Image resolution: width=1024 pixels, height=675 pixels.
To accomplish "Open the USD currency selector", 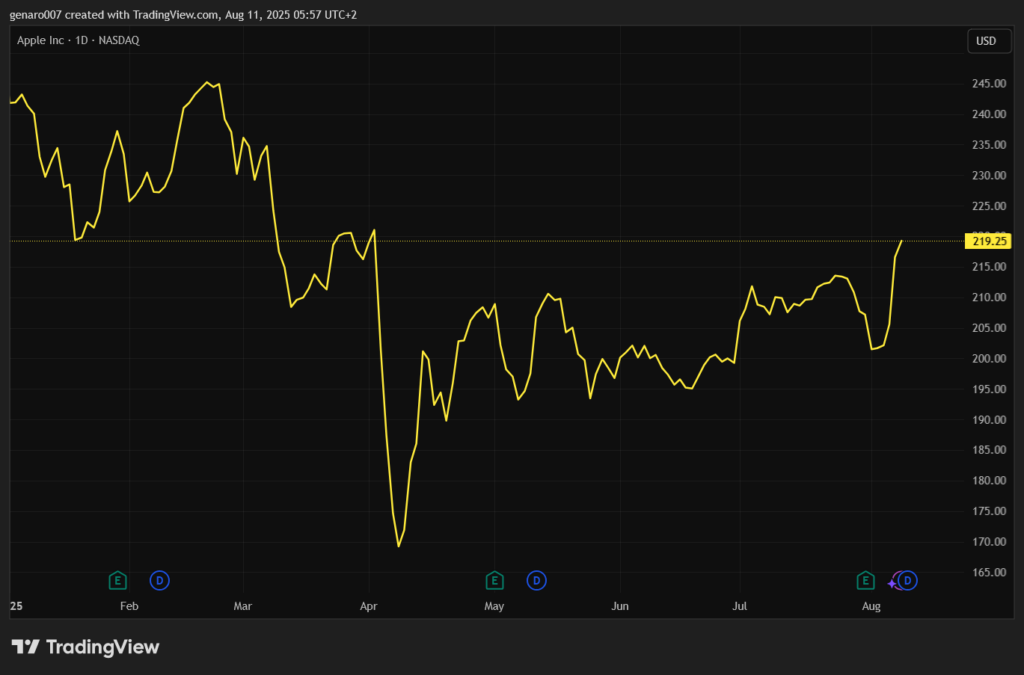I will point(985,41).
